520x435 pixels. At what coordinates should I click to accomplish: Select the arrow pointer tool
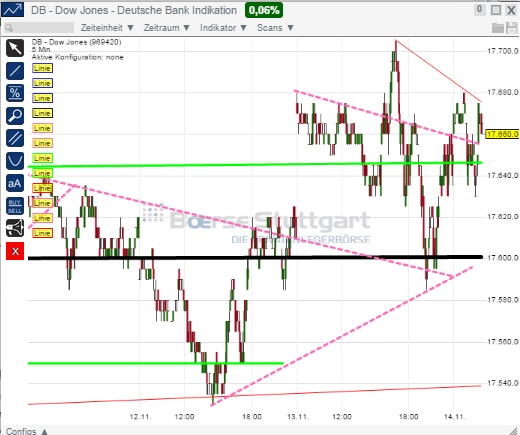(15, 48)
